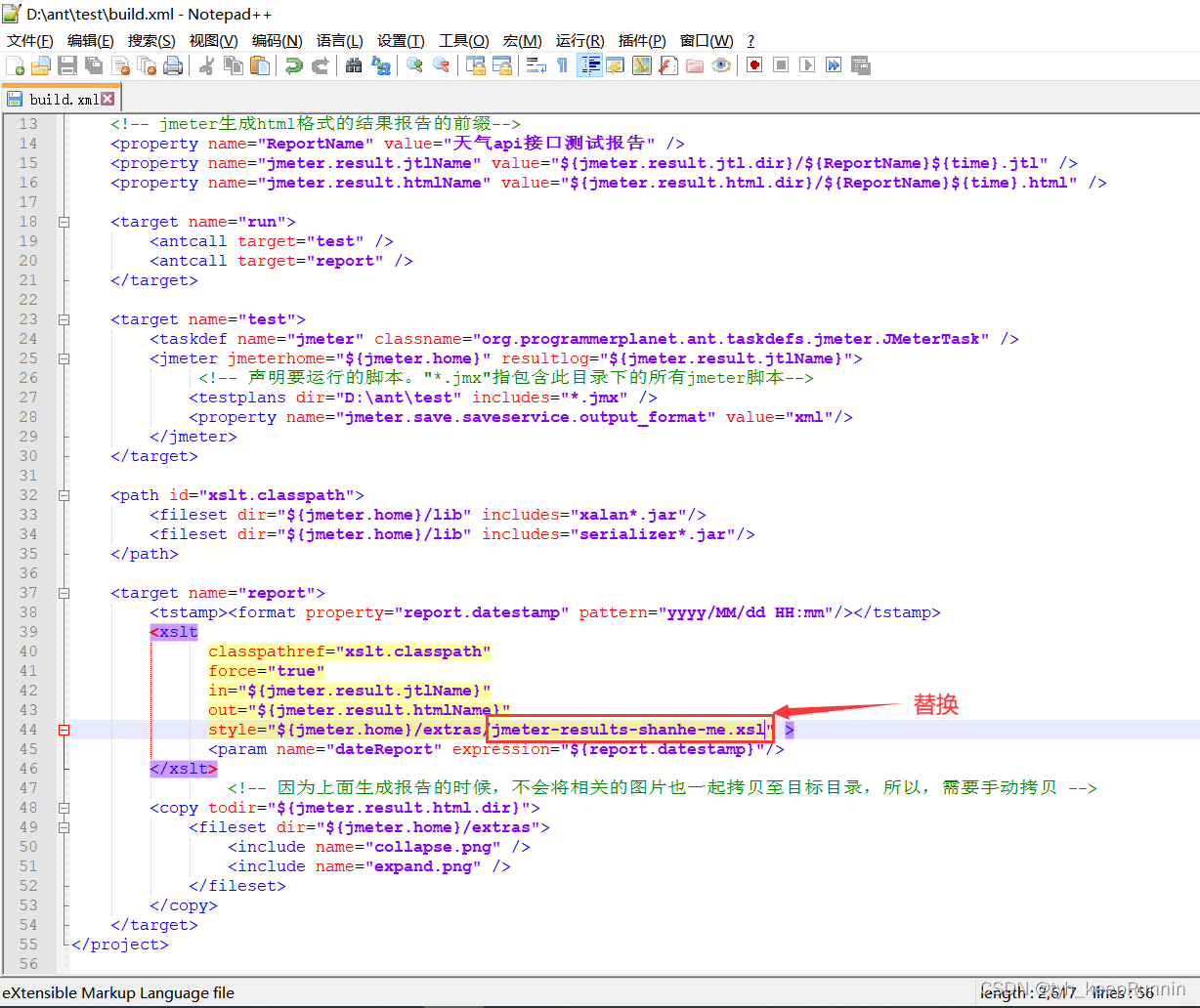Open the 视图(V) menu

coord(214,40)
